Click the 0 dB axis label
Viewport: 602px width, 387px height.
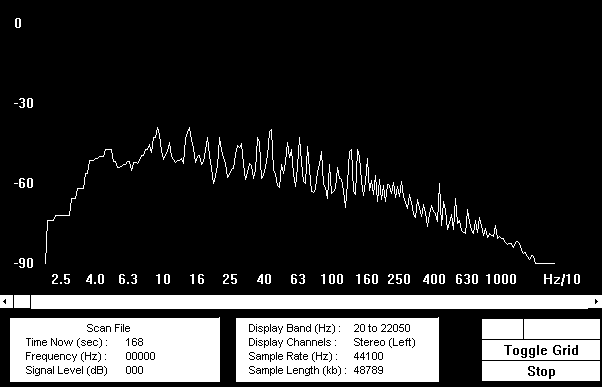18,23
